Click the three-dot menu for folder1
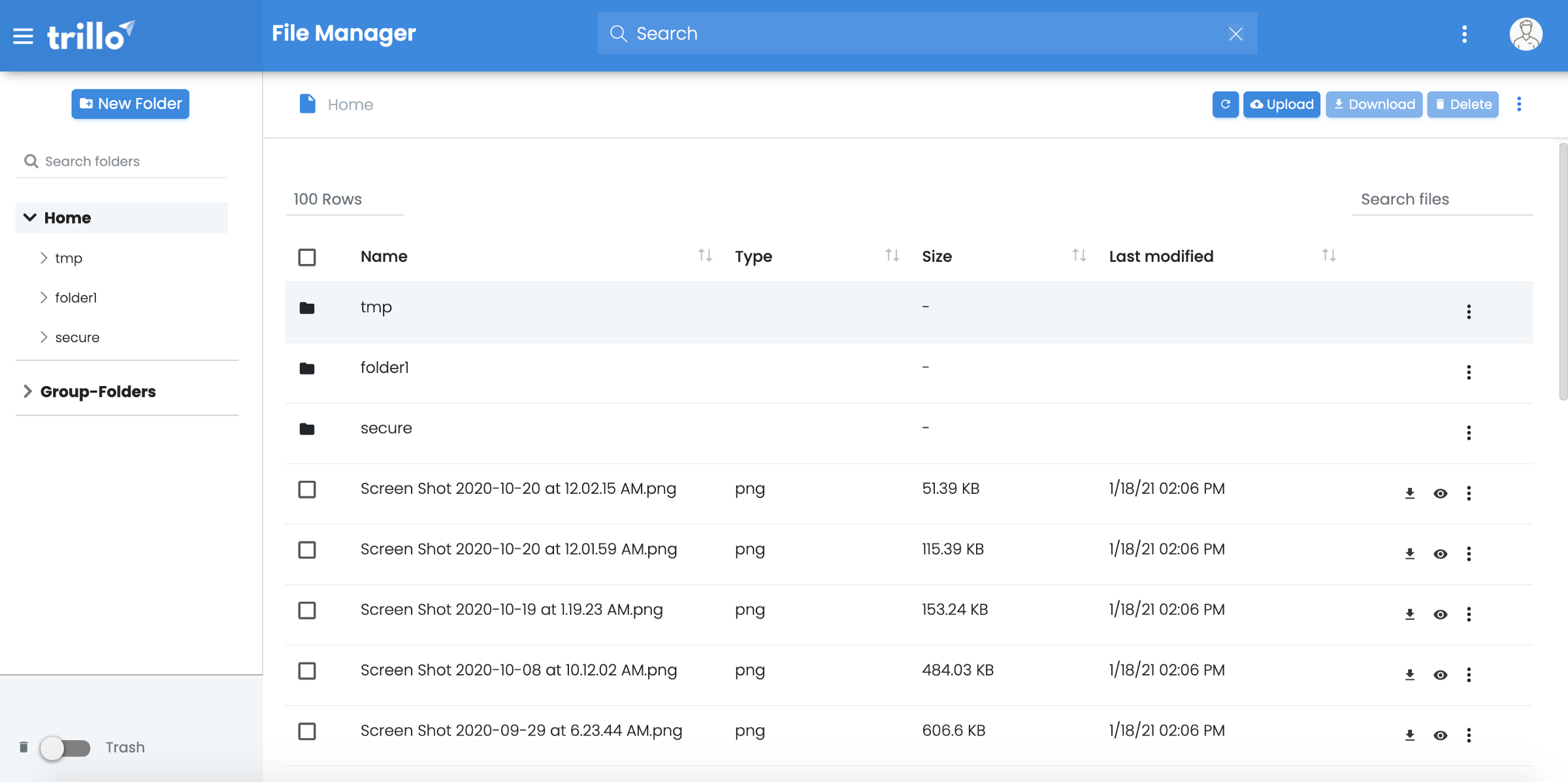 click(1469, 371)
